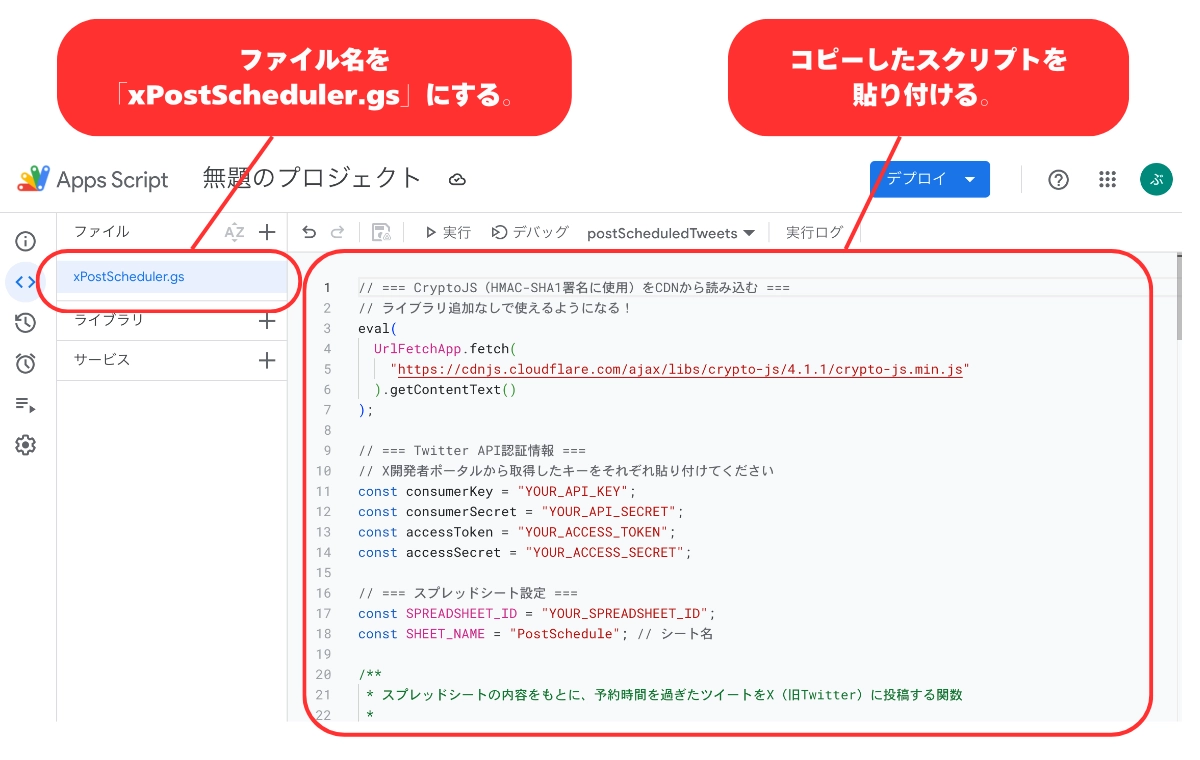1200x760 pixels.
Task: Open the Executions list icon in sidebar
Action: click(26, 404)
